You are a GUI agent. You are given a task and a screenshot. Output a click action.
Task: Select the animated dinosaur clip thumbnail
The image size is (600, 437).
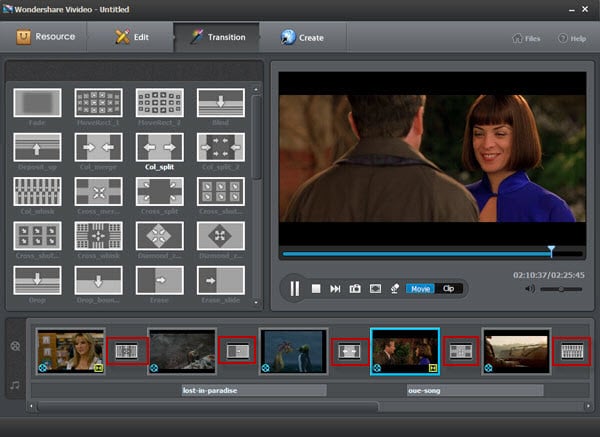point(293,351)
